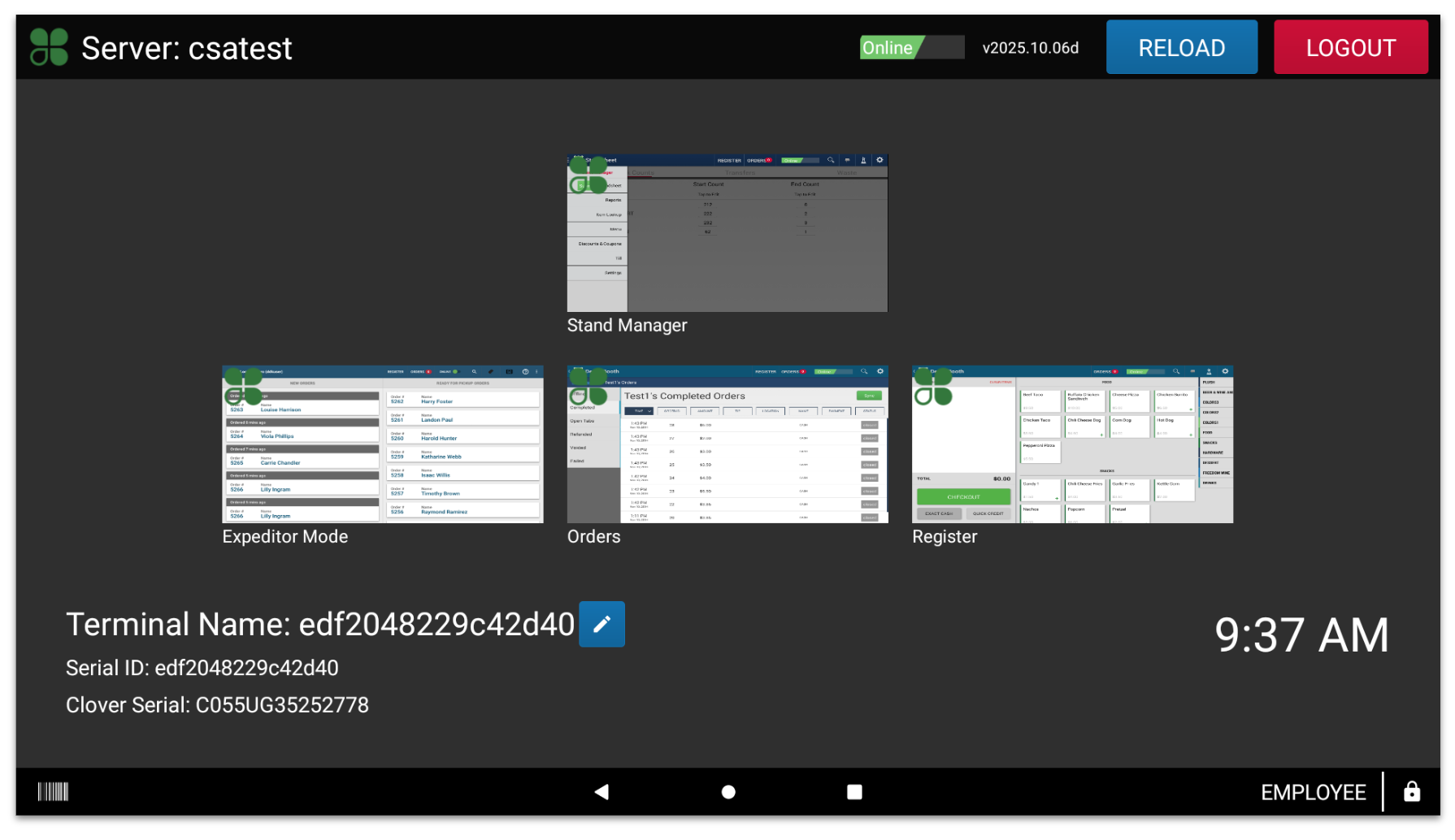Launch Expeditor Mode
1455x840 pixels.
point(382,444)
